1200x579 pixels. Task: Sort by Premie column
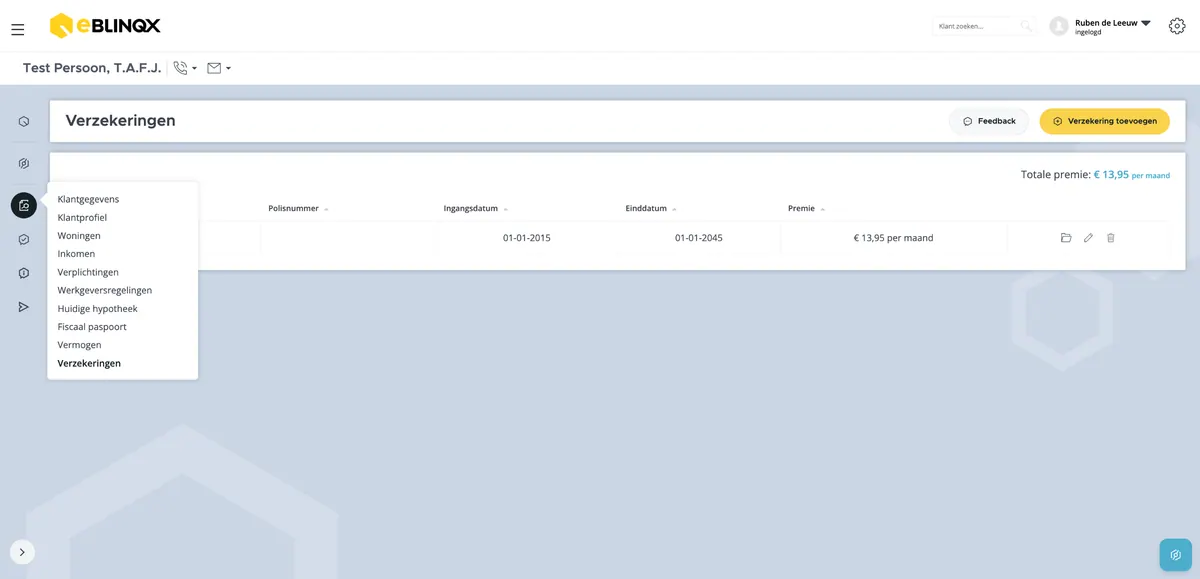[807, 209]
